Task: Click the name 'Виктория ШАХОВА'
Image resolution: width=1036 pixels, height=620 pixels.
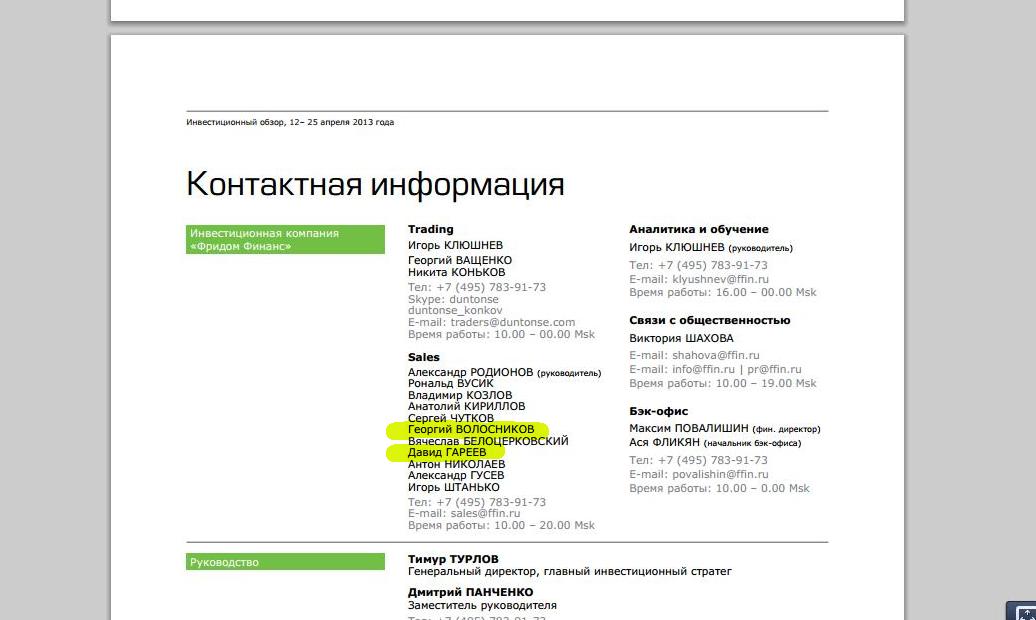Action: [681, 338]
